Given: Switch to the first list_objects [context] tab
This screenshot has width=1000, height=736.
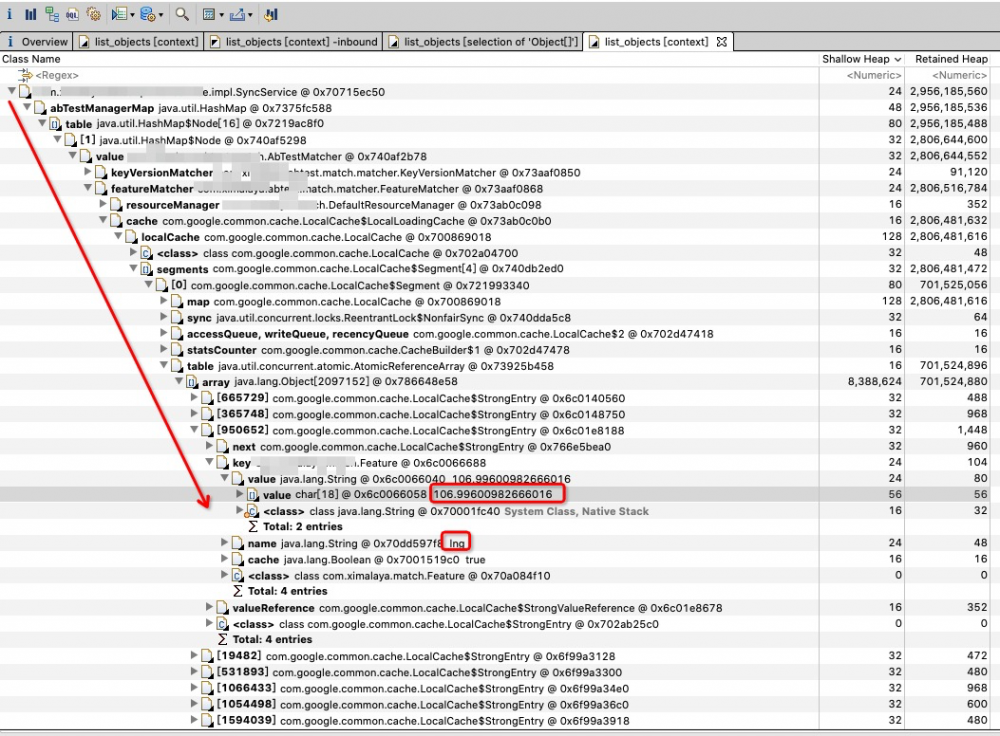Looking at the screenshot, I should [138, 41].
